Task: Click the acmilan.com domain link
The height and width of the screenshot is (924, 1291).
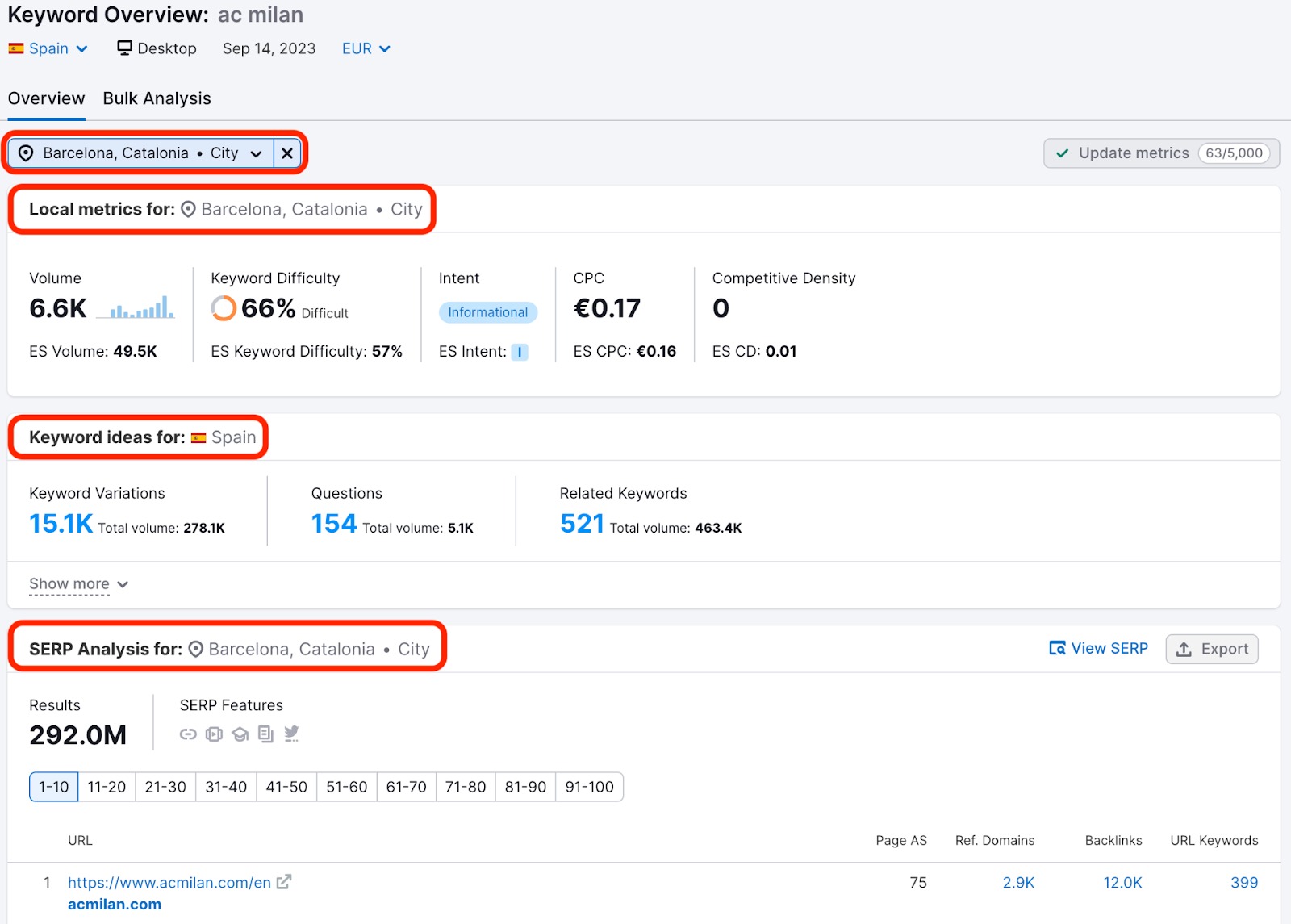Action: [115, 905]
